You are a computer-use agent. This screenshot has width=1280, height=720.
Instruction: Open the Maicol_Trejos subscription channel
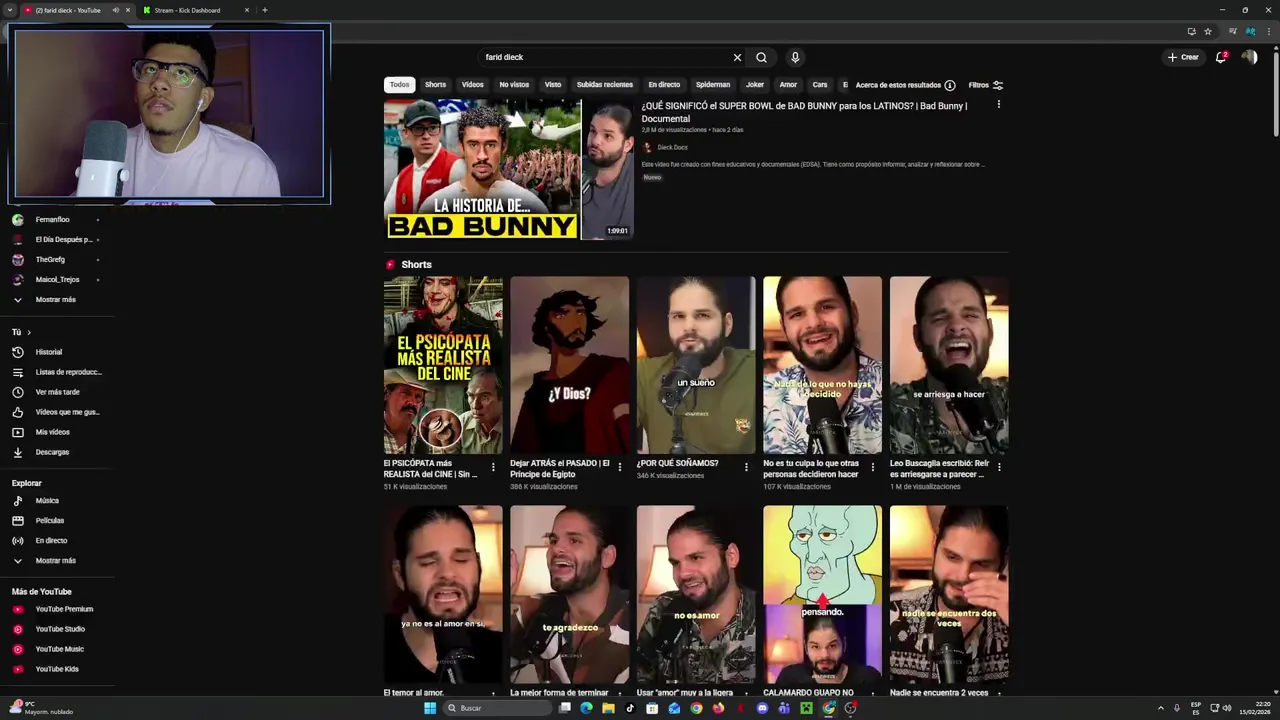pos(57,279)
